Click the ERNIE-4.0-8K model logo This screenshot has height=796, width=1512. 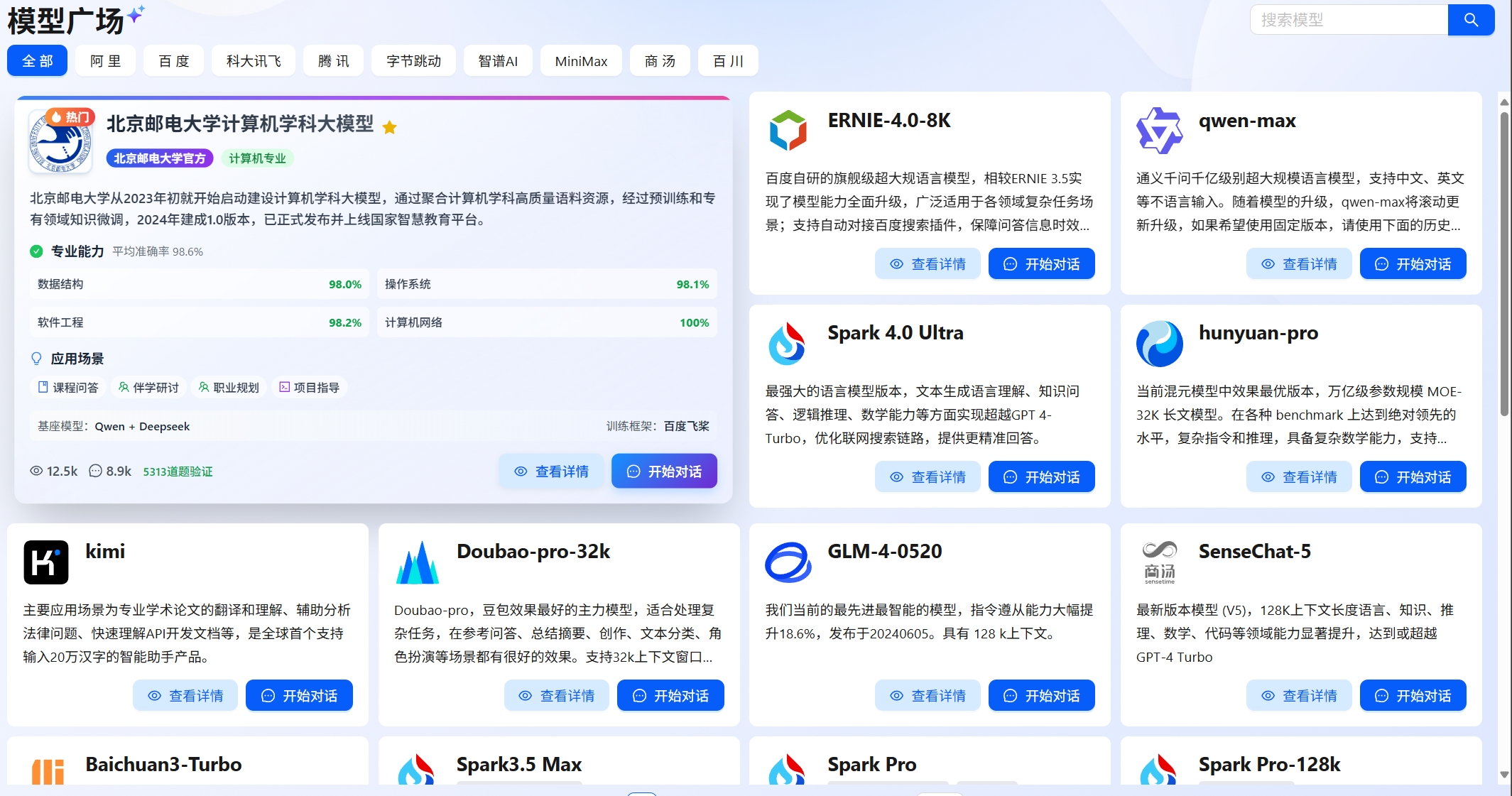[788, 131]
